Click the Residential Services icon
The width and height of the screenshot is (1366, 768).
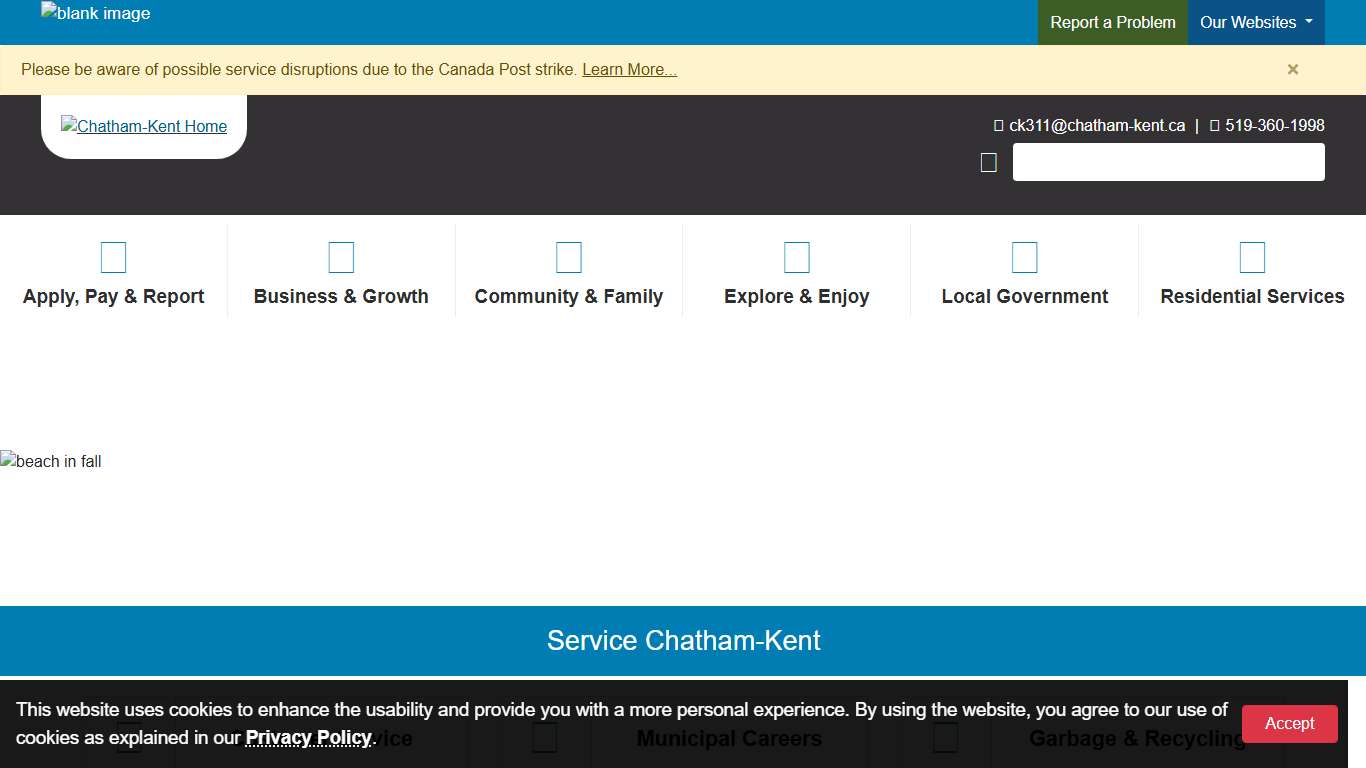1252,256
